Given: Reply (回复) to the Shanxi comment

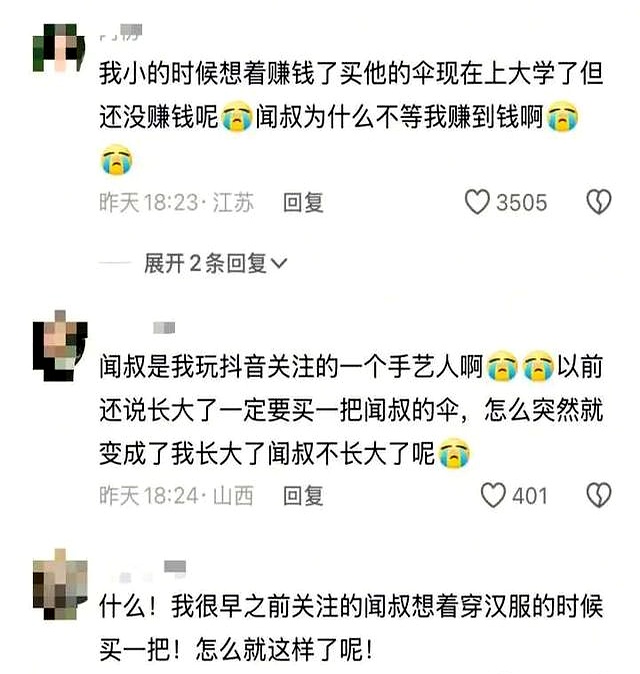Looking at the screenshot, I should coord(303,496).
